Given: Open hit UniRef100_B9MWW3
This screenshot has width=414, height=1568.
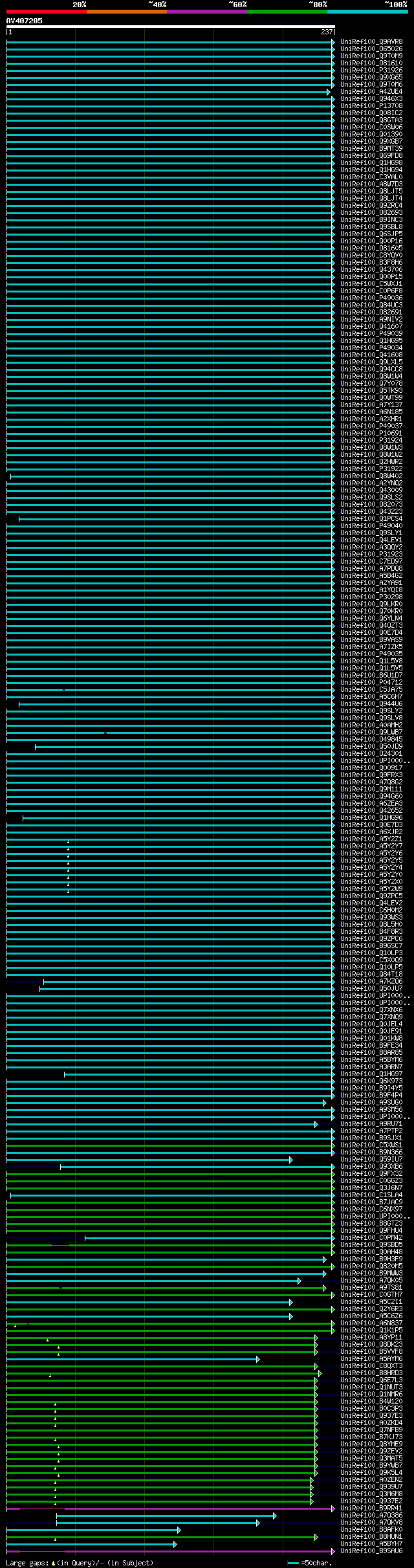Looking at the screenshot, I should (x=371, y=1273).
